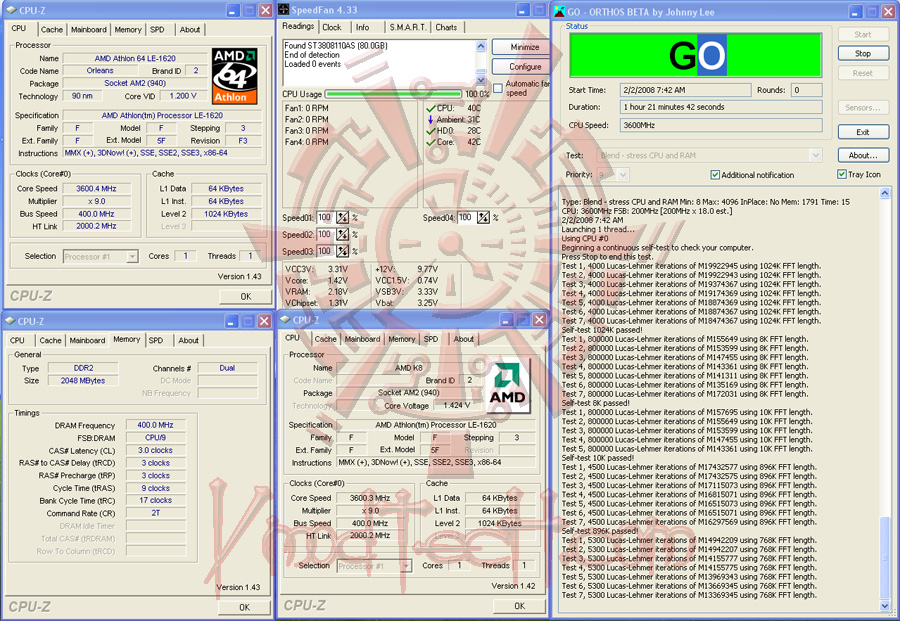The image size is (900, 621).
Task: Click CAS# Latency value 3.0 clocks
Action: [156, 451]
